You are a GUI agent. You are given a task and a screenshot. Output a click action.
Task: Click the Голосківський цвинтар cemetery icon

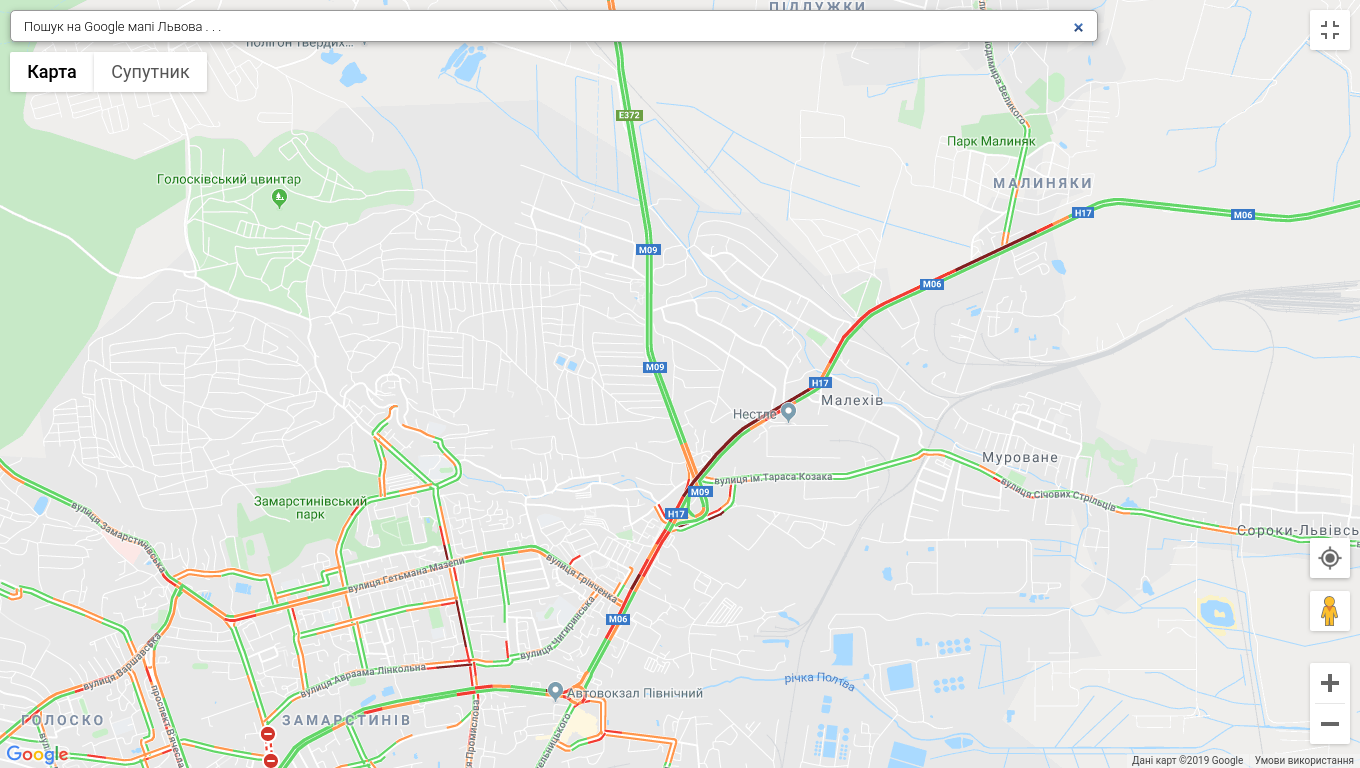(280, 196)
